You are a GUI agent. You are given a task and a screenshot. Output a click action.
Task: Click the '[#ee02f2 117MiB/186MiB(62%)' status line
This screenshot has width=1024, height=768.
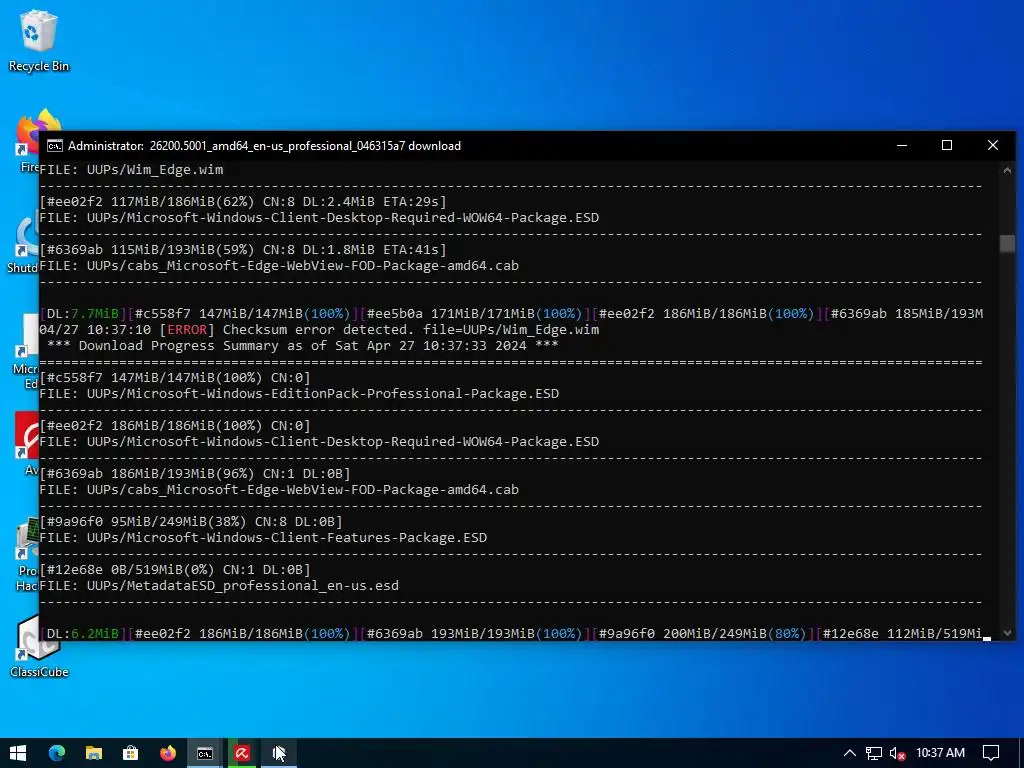[x=242, y=202]
